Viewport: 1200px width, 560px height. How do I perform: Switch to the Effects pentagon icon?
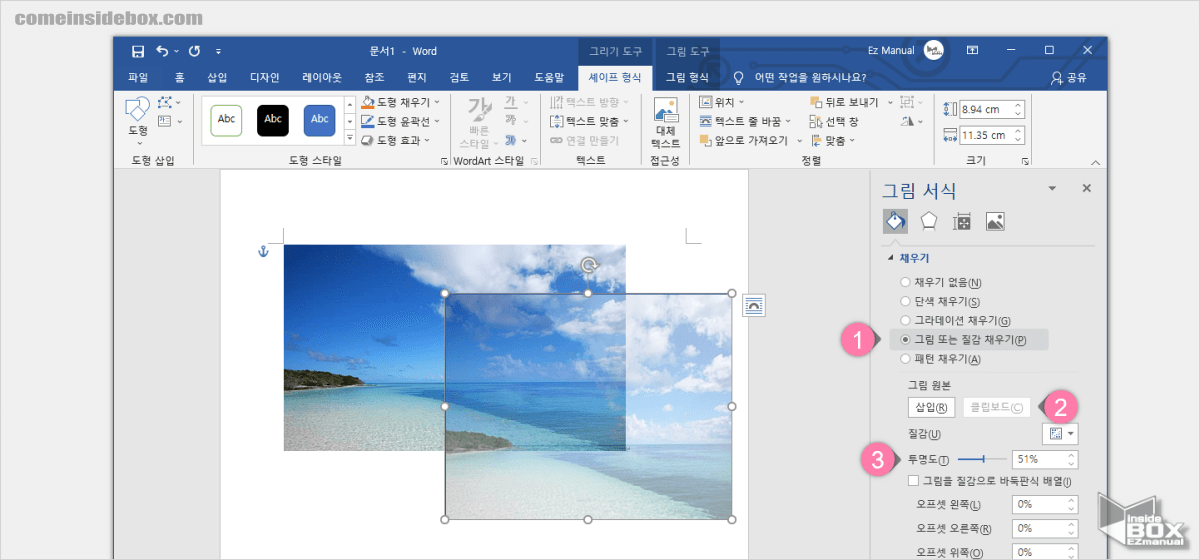(929, 222)
